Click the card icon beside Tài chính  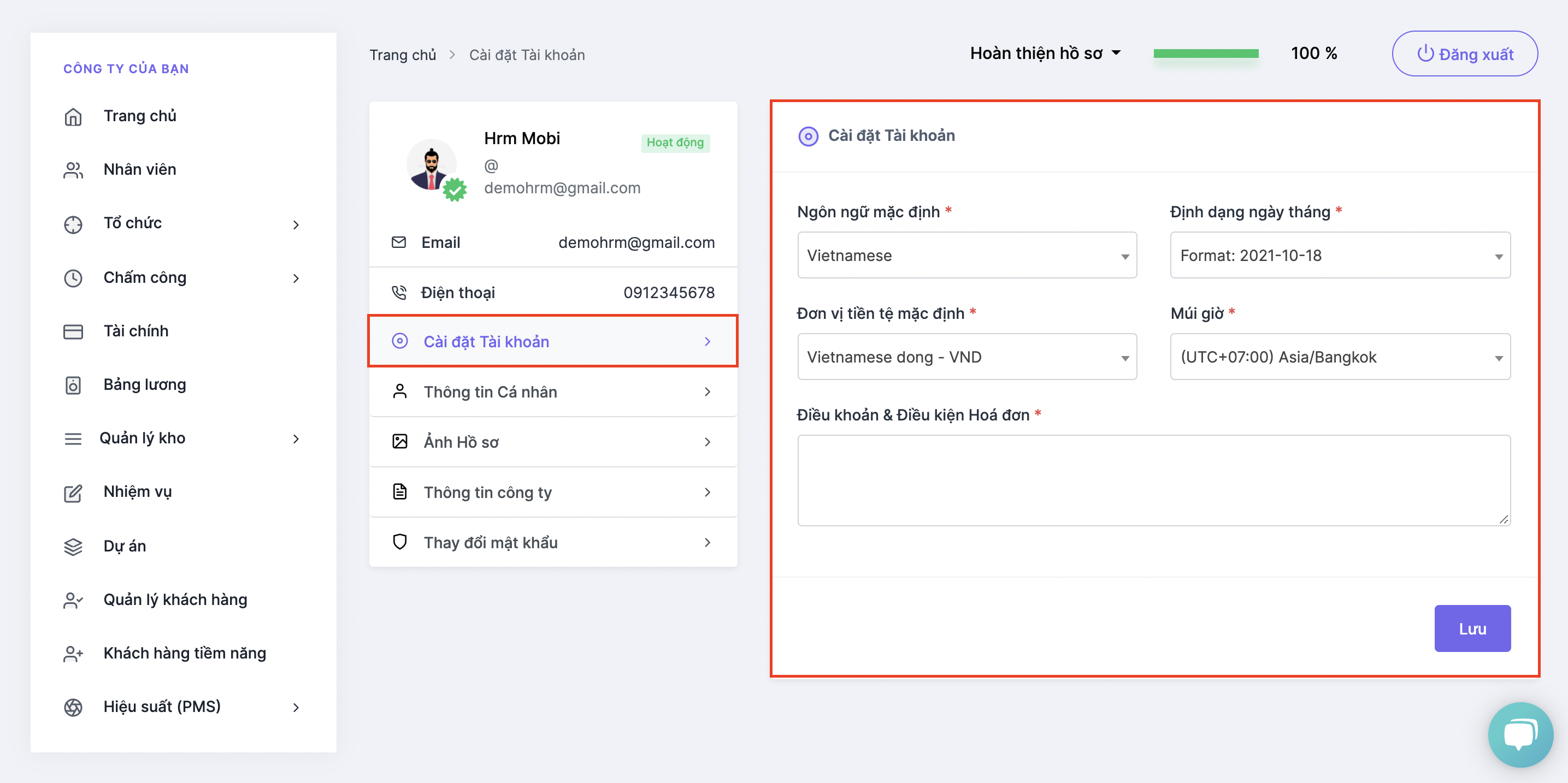click(73, 331)
